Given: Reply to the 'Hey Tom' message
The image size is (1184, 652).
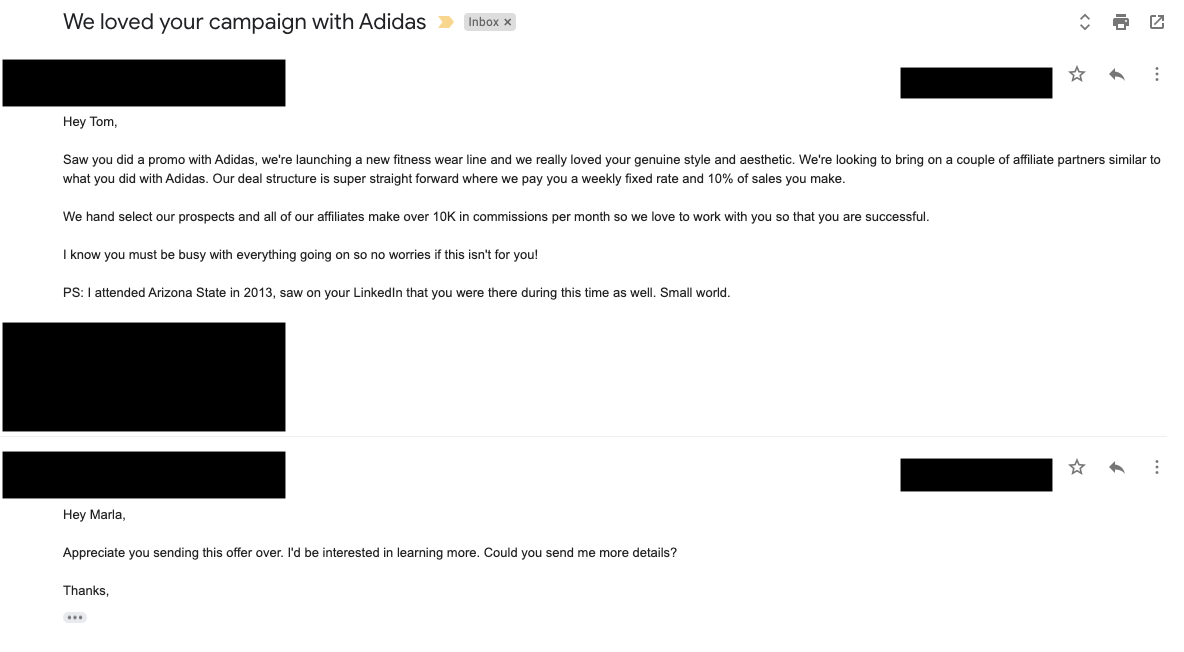Looking at the screenshot, I should pos(1117,74).
